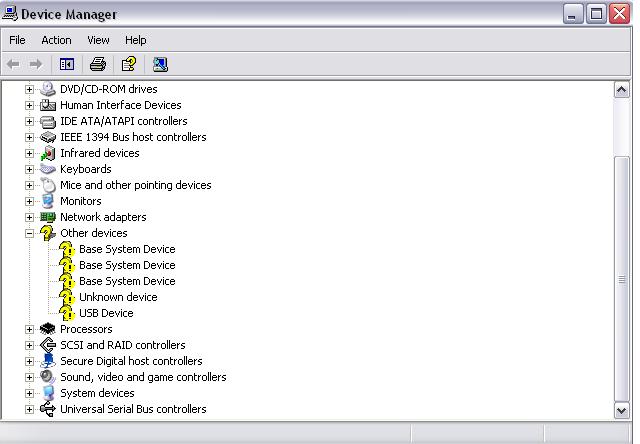Click the Universal Serial Bus controllers icon
The image size is (640, 444).
pyautogui.click(x=48, y=409)
